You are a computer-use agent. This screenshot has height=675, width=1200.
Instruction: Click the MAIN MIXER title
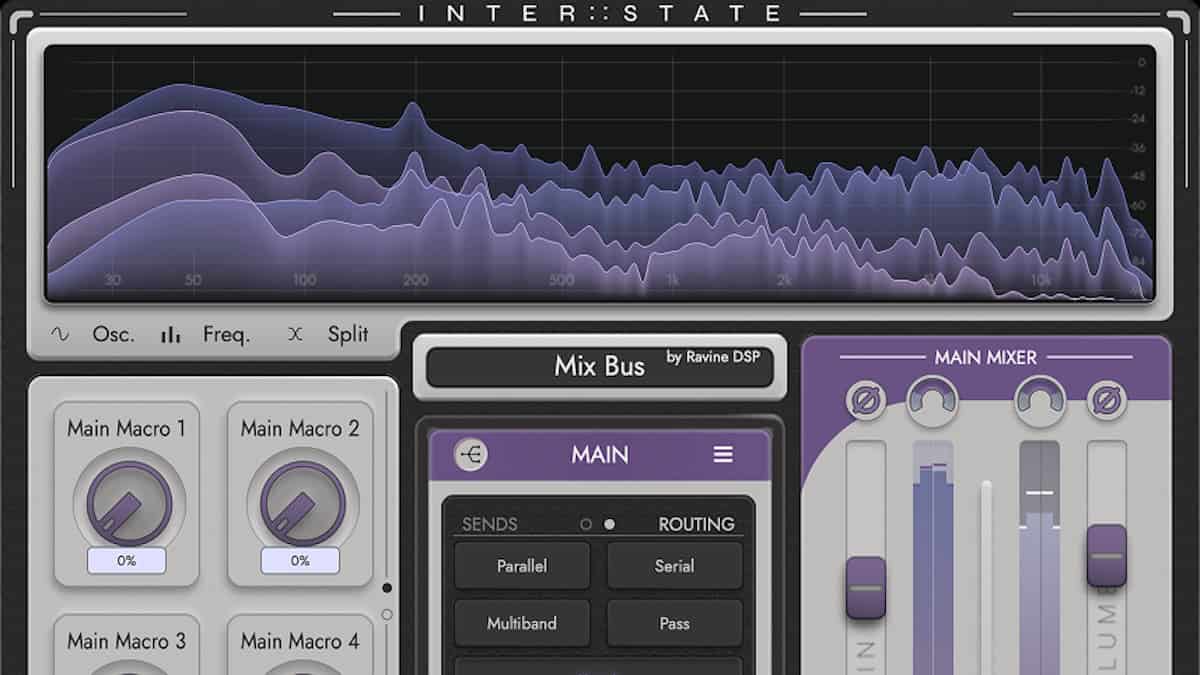click(986, 357)
